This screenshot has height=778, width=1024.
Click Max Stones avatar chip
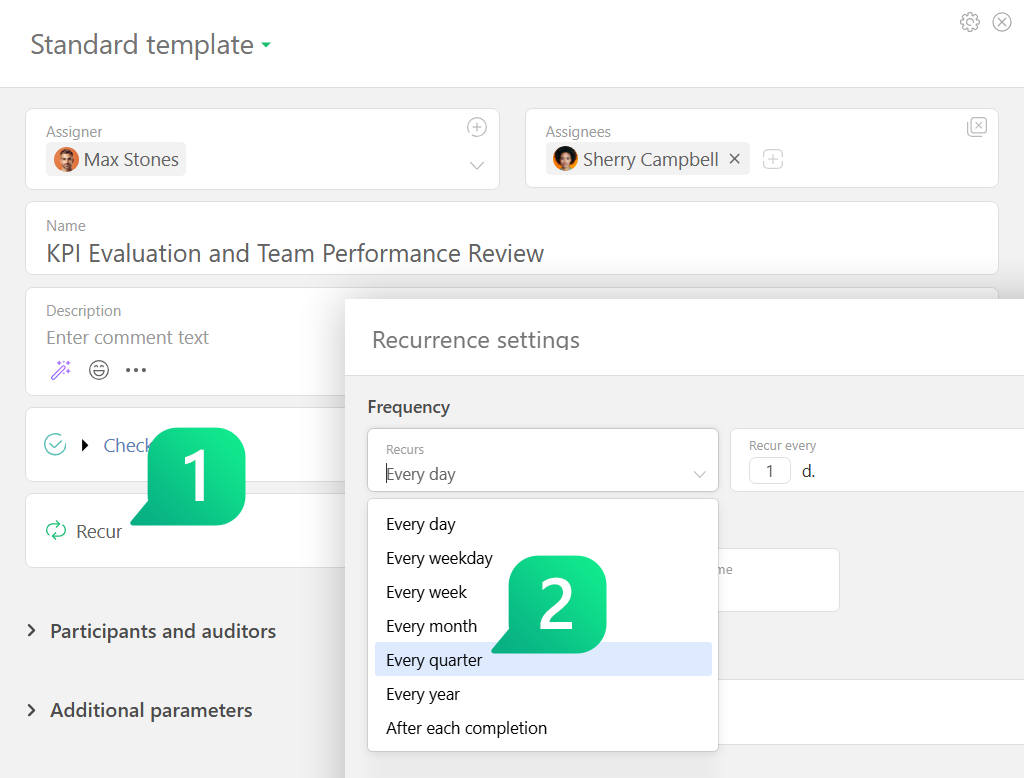coord(116,159)
